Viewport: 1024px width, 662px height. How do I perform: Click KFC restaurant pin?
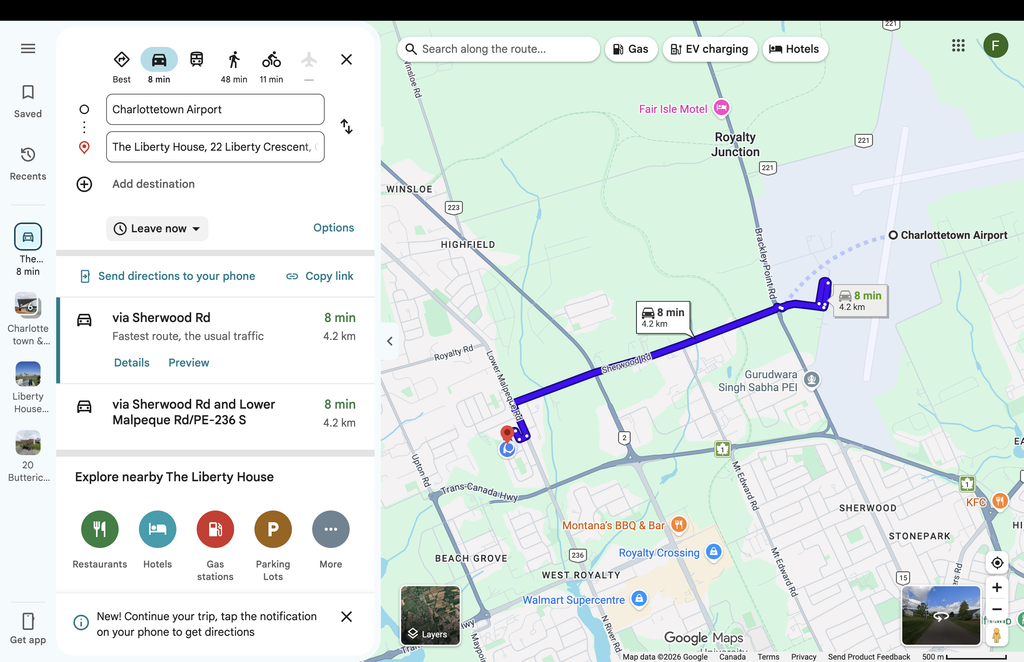[1000, 501]
